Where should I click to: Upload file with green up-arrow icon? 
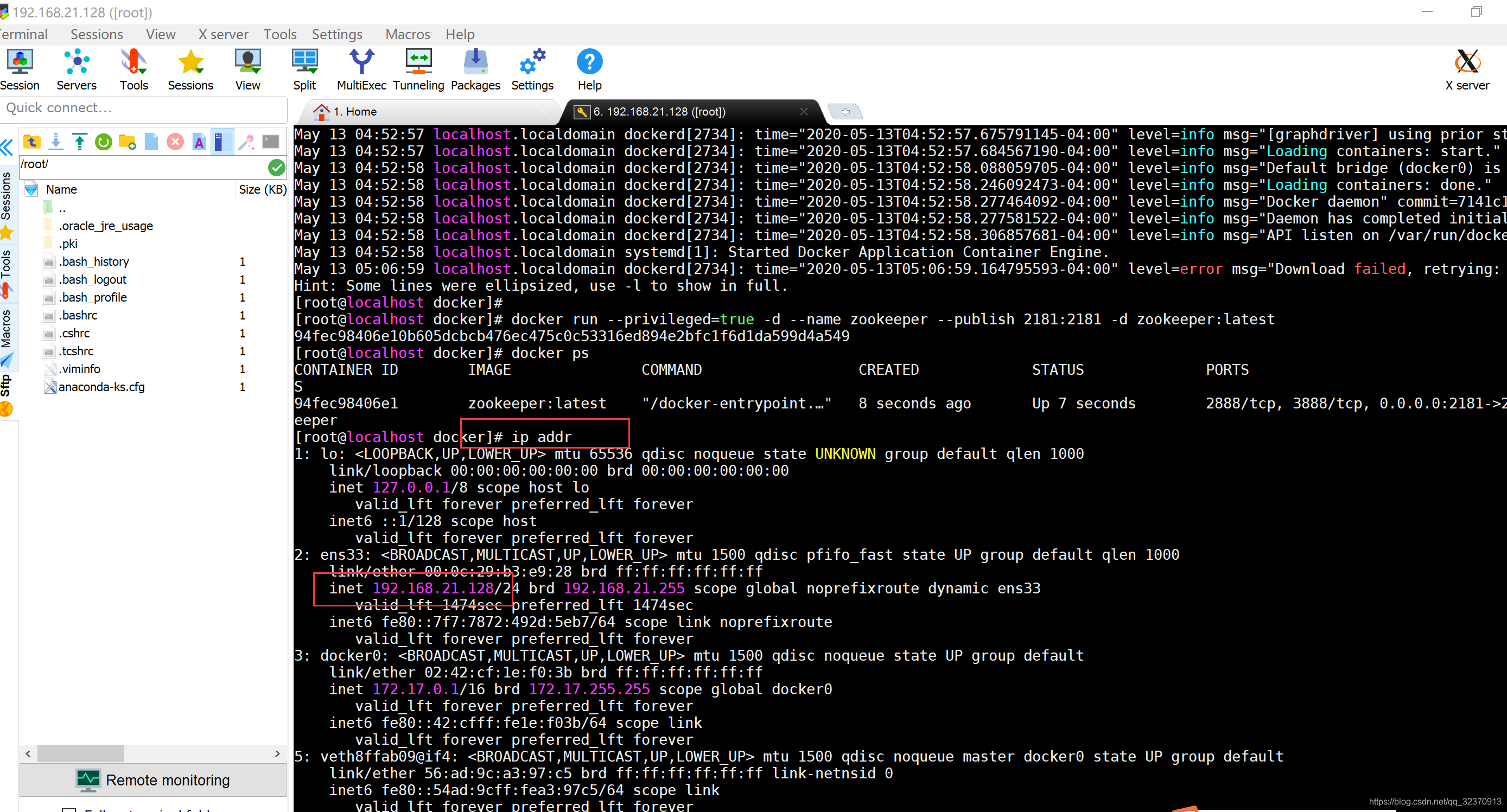80,142
